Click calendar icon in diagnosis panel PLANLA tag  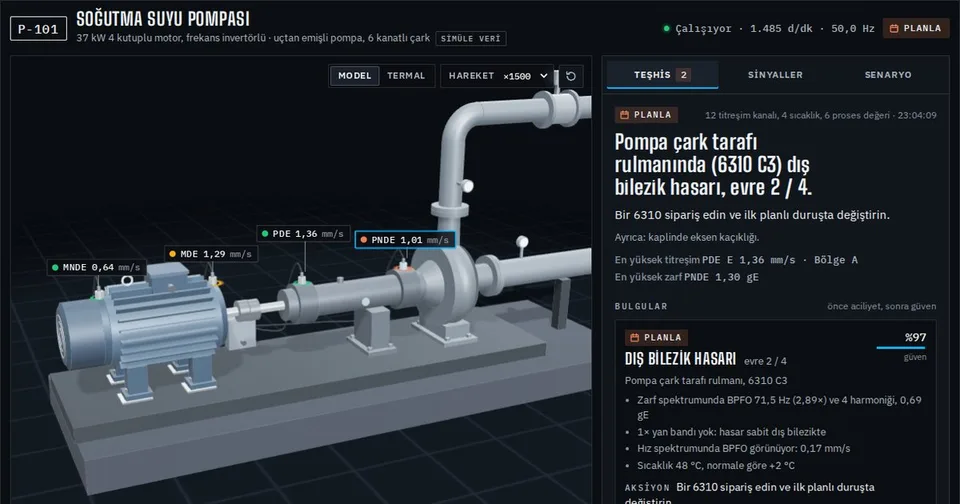click(624, 115)
